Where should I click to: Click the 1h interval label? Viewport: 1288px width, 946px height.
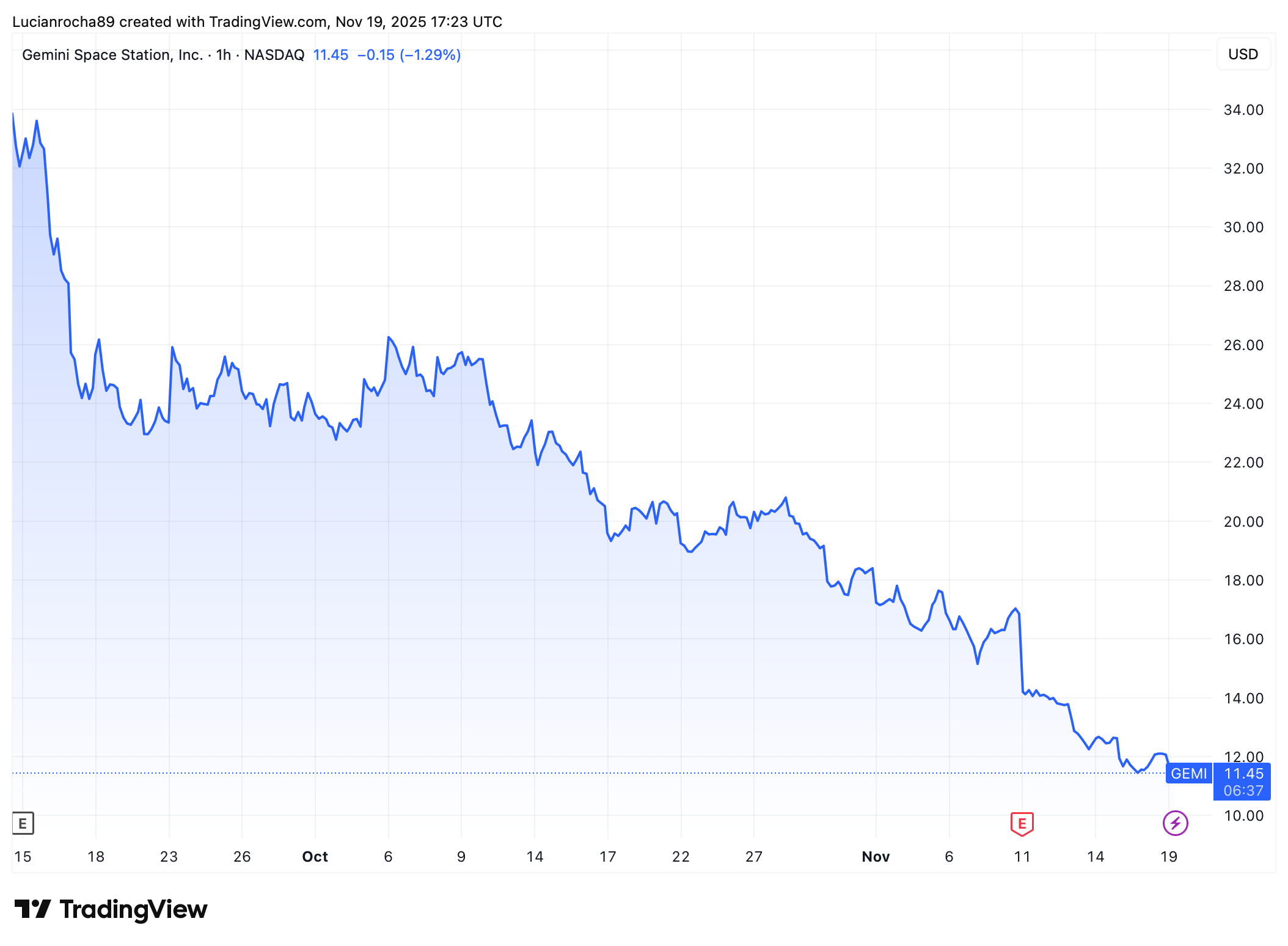pos(224,55)
